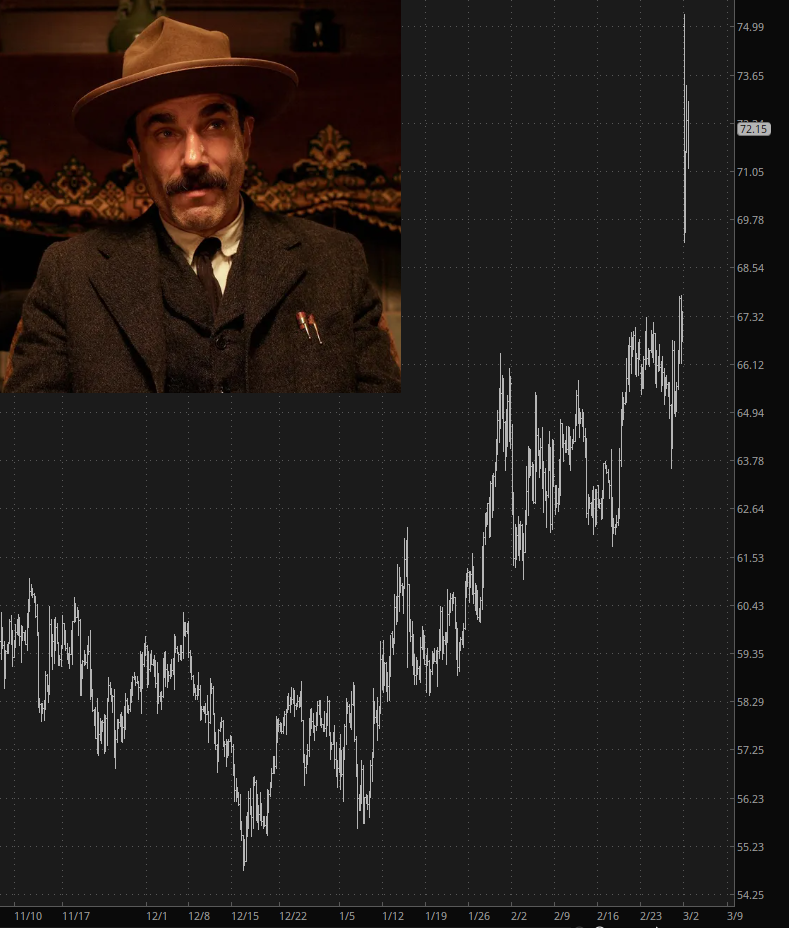This screenshot has width=789, height=928.
Task: Select the embedded photo of man in hat
Action: click(x=200, y=196)
